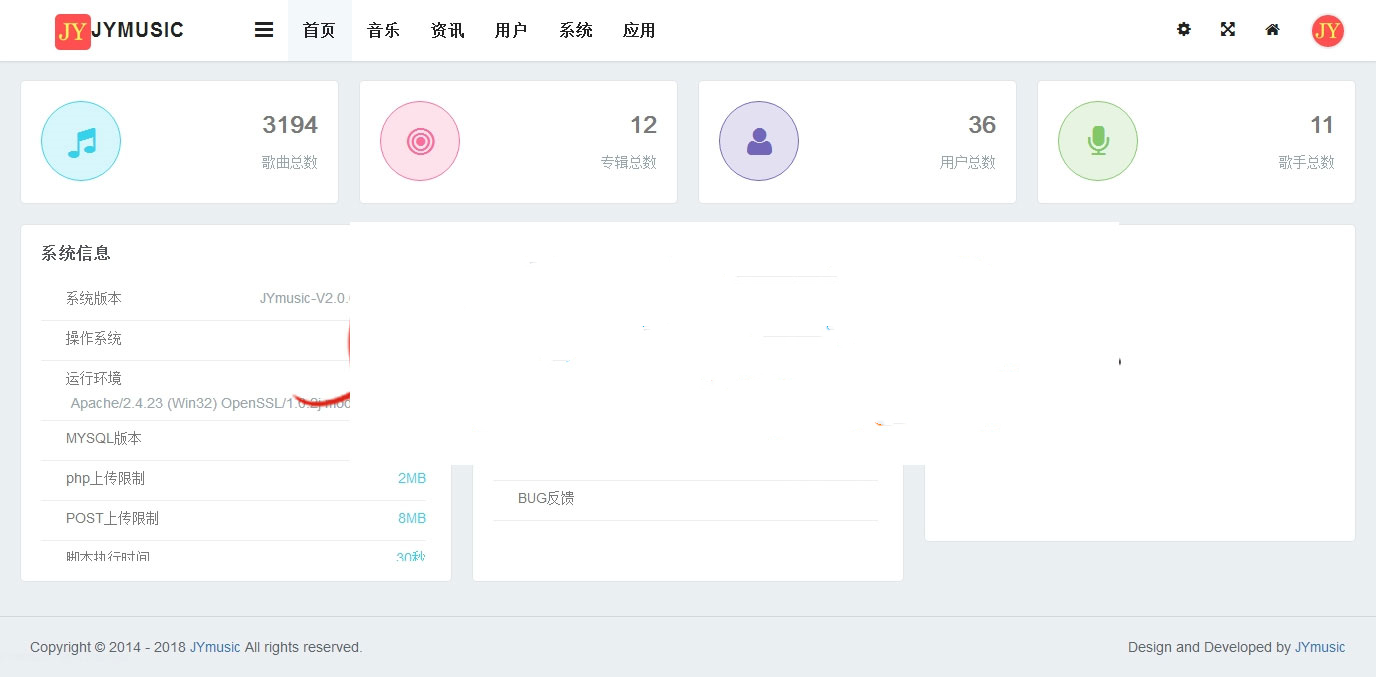This screenshot has width=1376, height=677.
Task: Open the 应用 menu item
Action: point(639,31)
